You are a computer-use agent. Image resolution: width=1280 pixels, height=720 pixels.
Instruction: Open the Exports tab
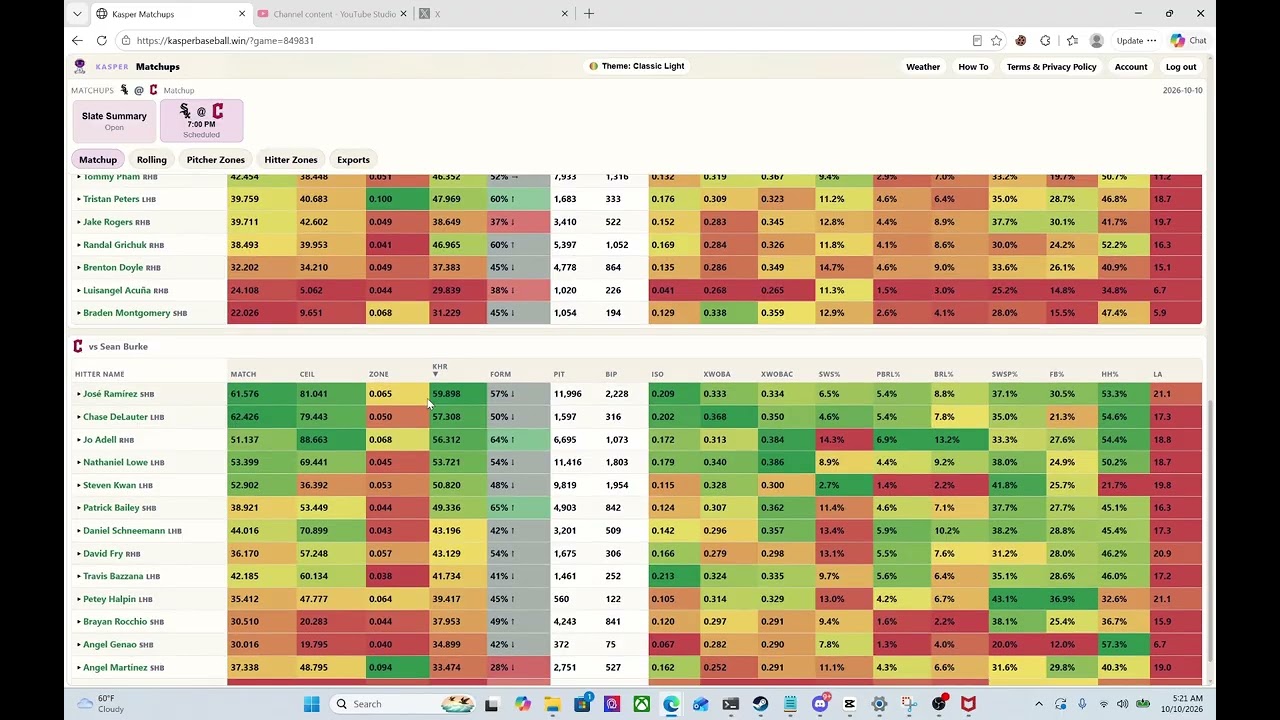point(353,160)
